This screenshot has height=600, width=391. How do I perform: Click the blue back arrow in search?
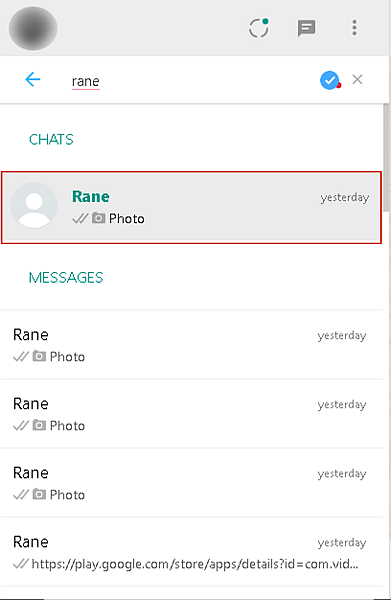pyautogui.click(x=33, y=80)
